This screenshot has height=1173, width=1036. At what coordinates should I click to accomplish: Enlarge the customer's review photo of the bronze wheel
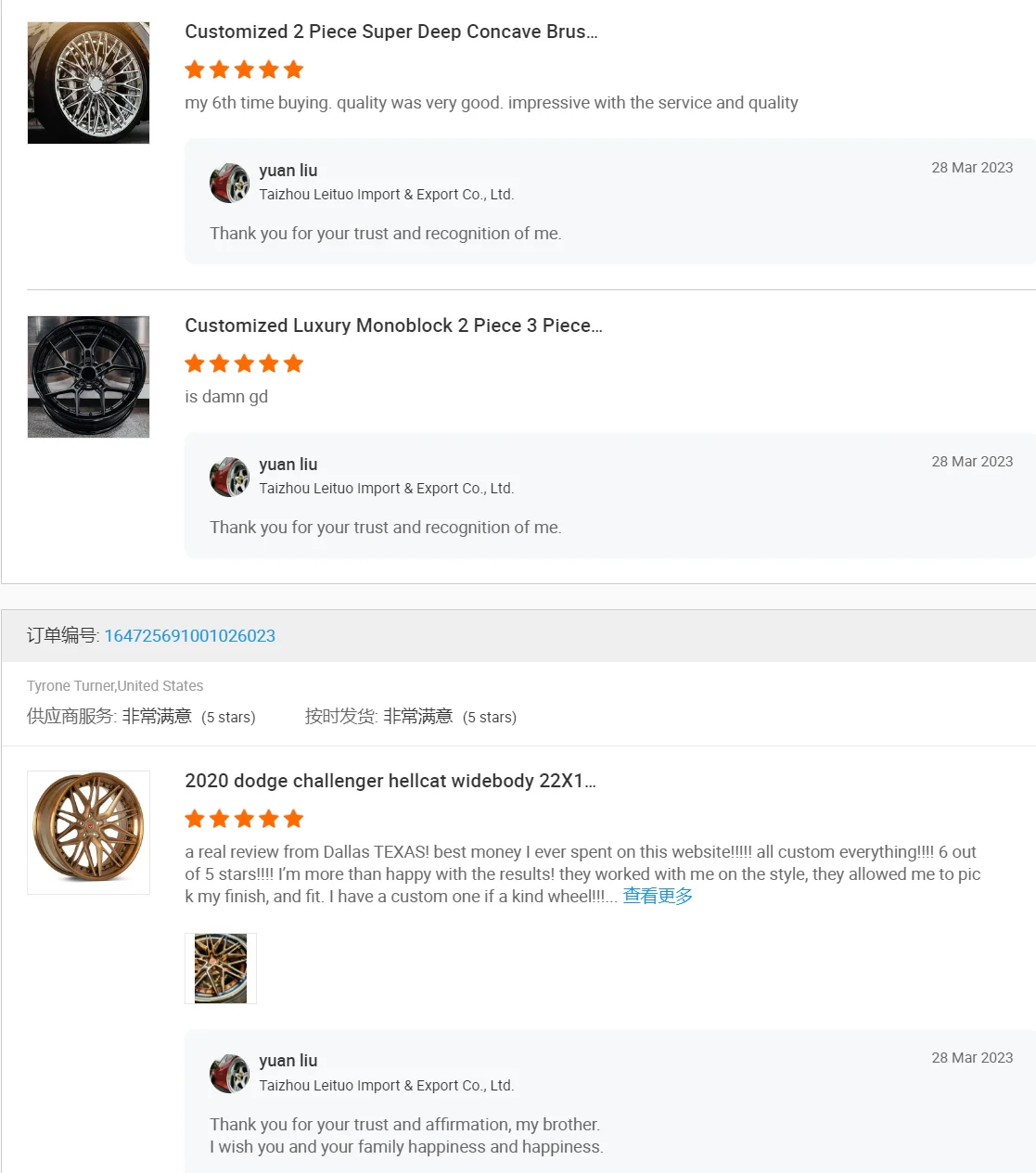click(221, 968)
